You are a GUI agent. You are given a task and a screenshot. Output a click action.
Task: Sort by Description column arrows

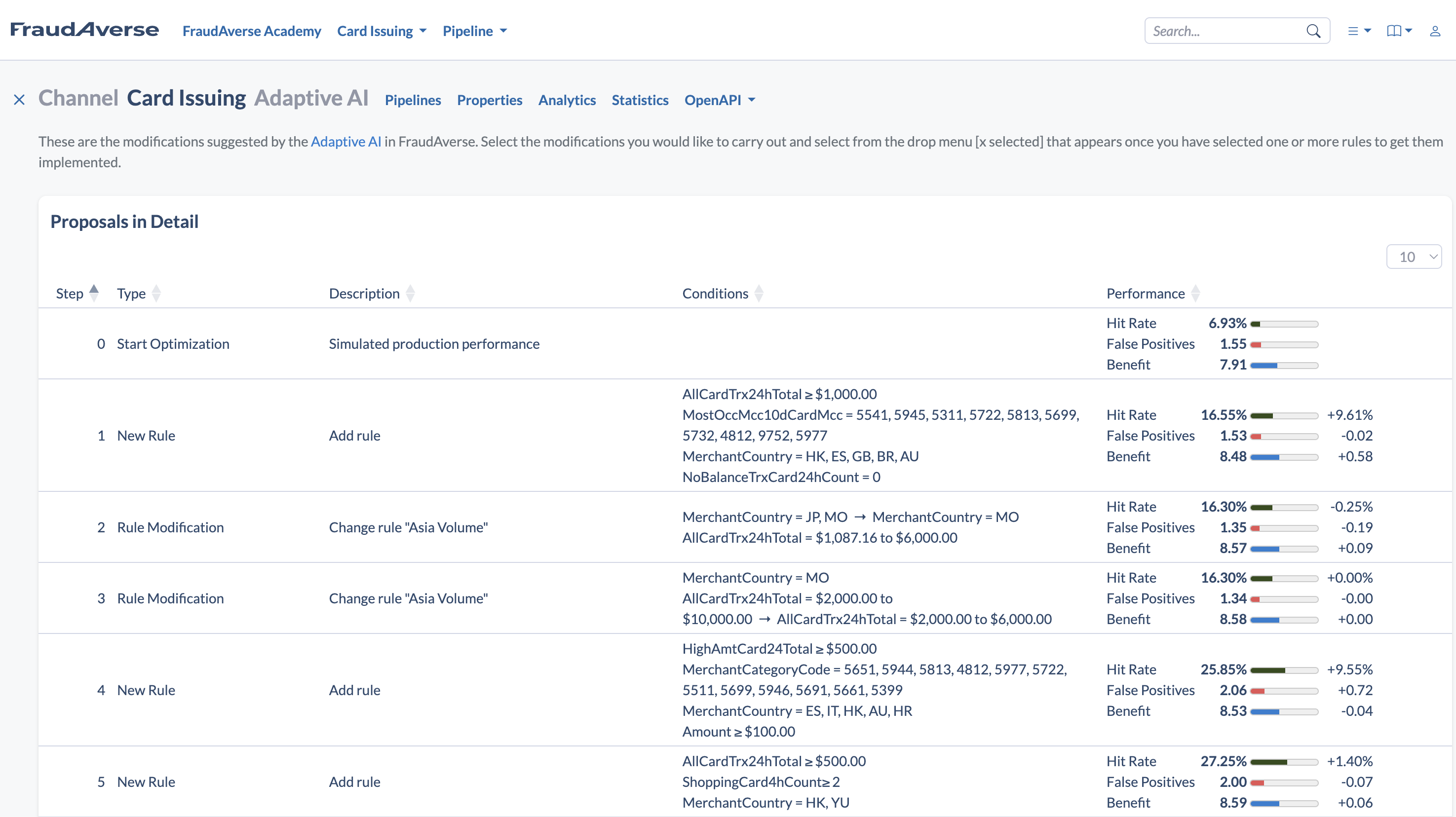tap(410, 293)
